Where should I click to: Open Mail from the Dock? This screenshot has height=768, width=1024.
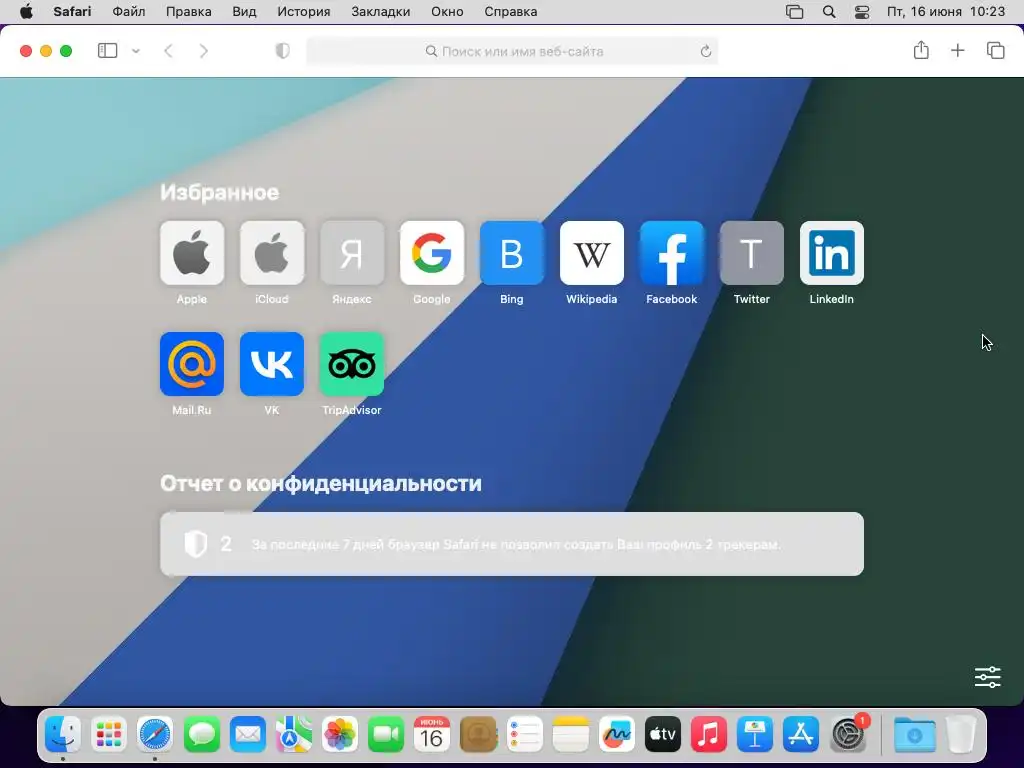[248, 735]
